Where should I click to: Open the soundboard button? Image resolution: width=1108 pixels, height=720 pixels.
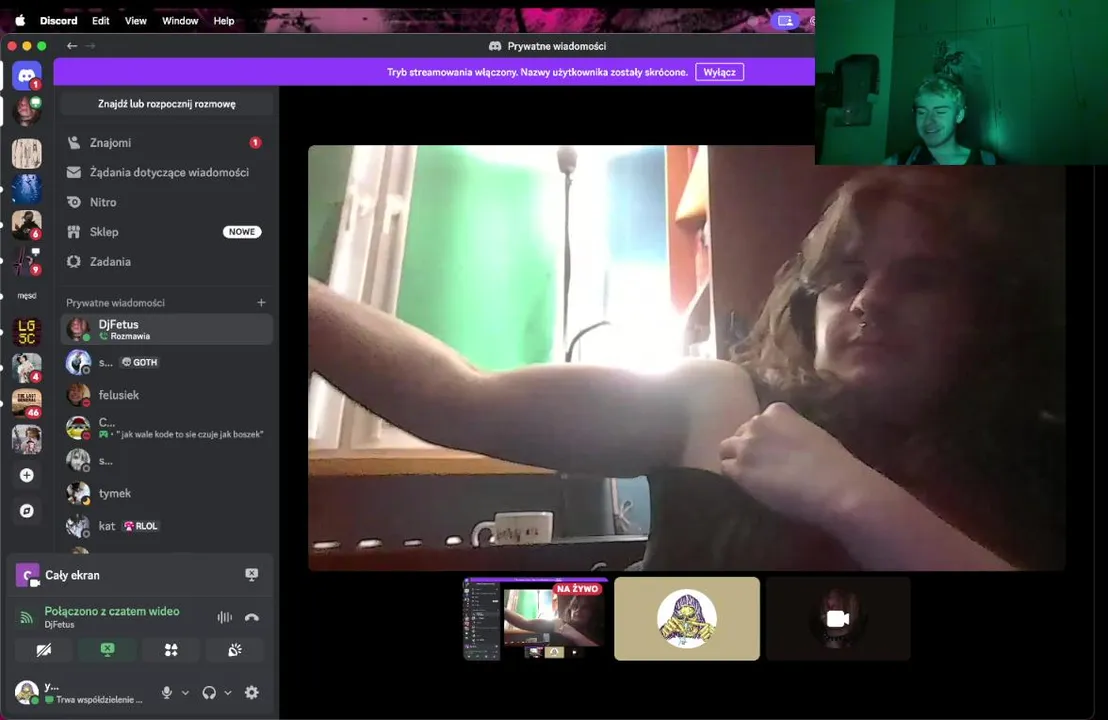(235, 650)
